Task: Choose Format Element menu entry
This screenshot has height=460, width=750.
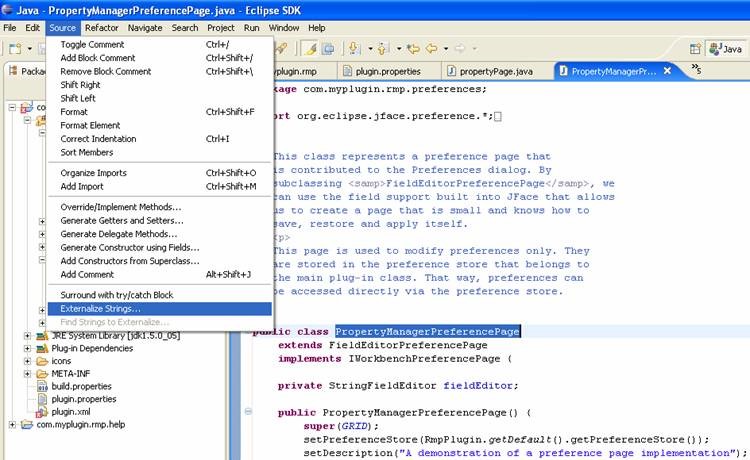Action: 160,125
